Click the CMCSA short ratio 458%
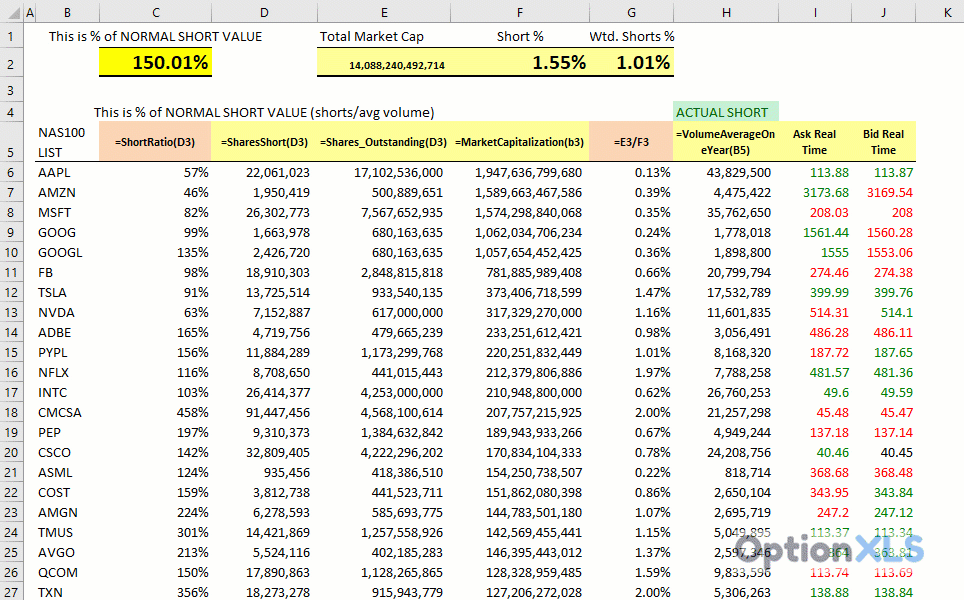This screenshot has height=600, width=964. [156, 412]
